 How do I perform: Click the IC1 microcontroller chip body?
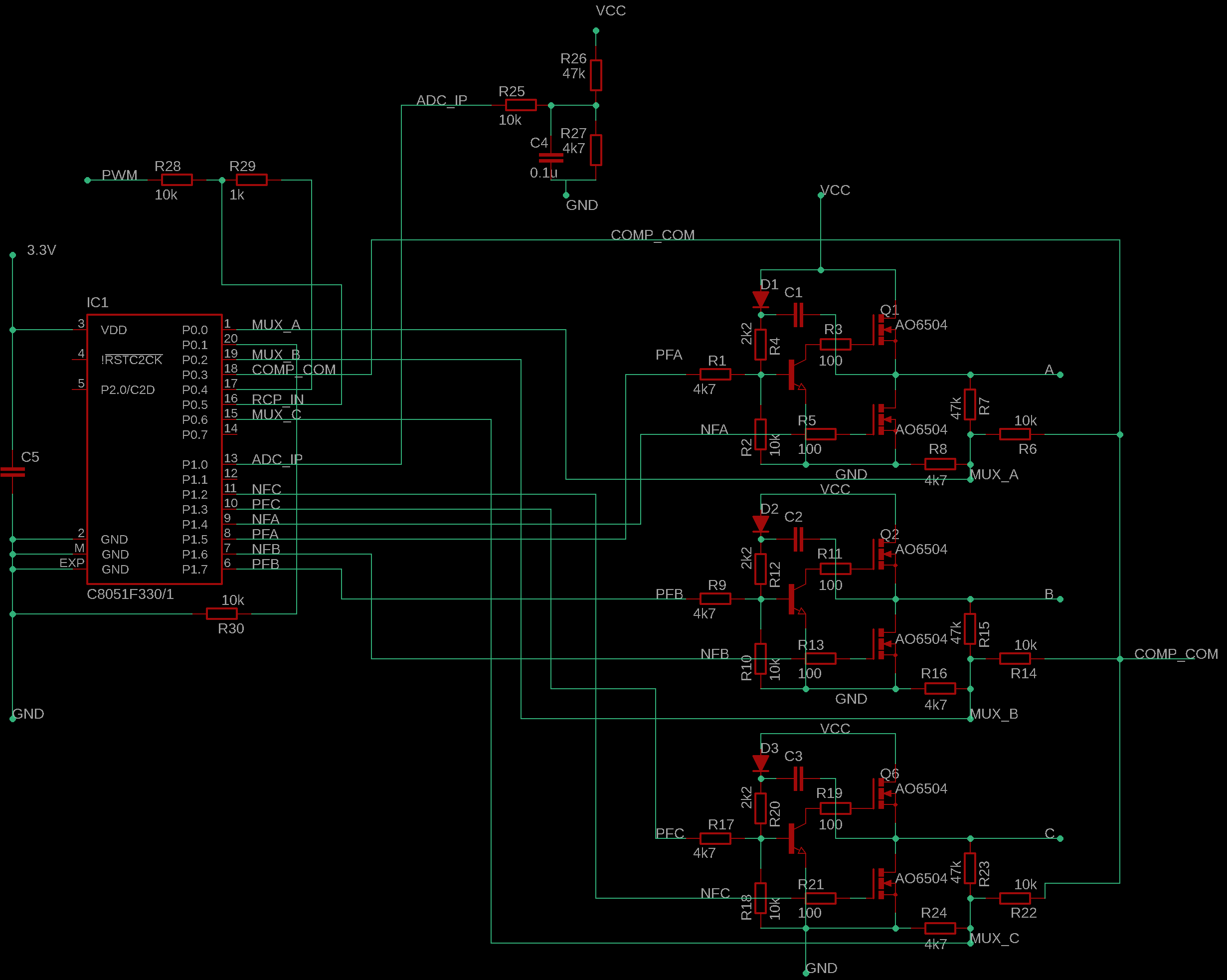tap(154, 449)
